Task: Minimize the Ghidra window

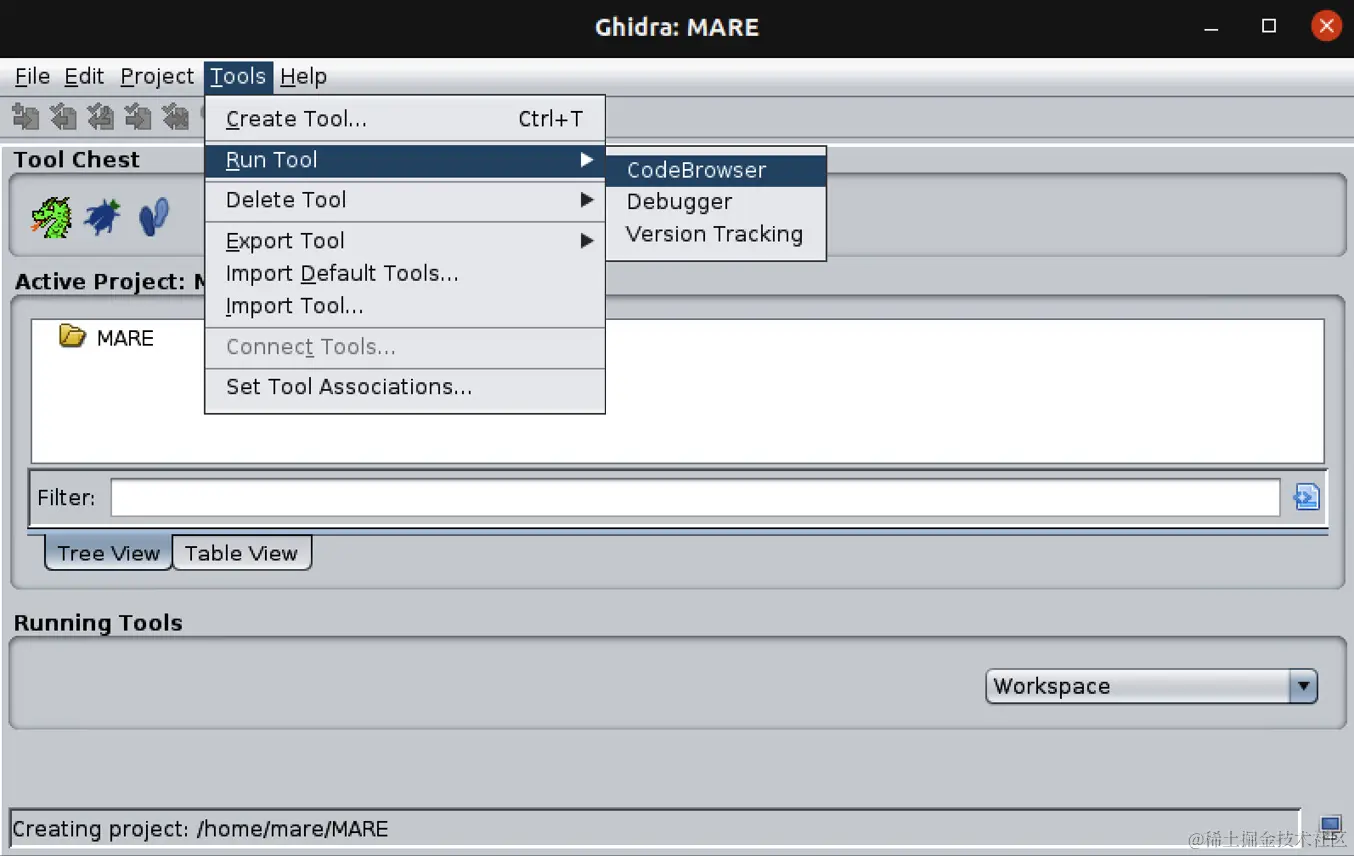Action: point(1212,27)
